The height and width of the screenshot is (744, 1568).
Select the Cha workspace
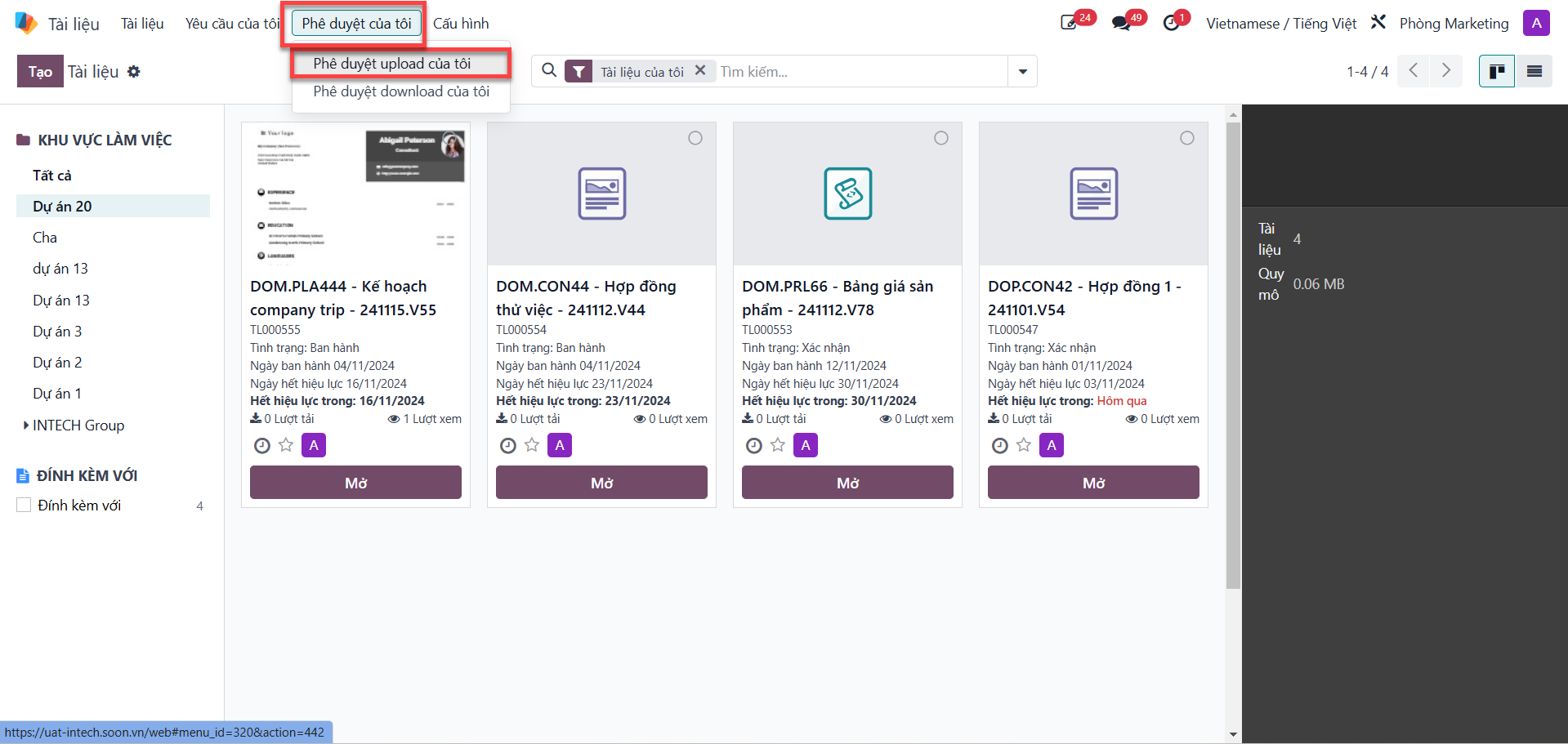tap(113, 237)
